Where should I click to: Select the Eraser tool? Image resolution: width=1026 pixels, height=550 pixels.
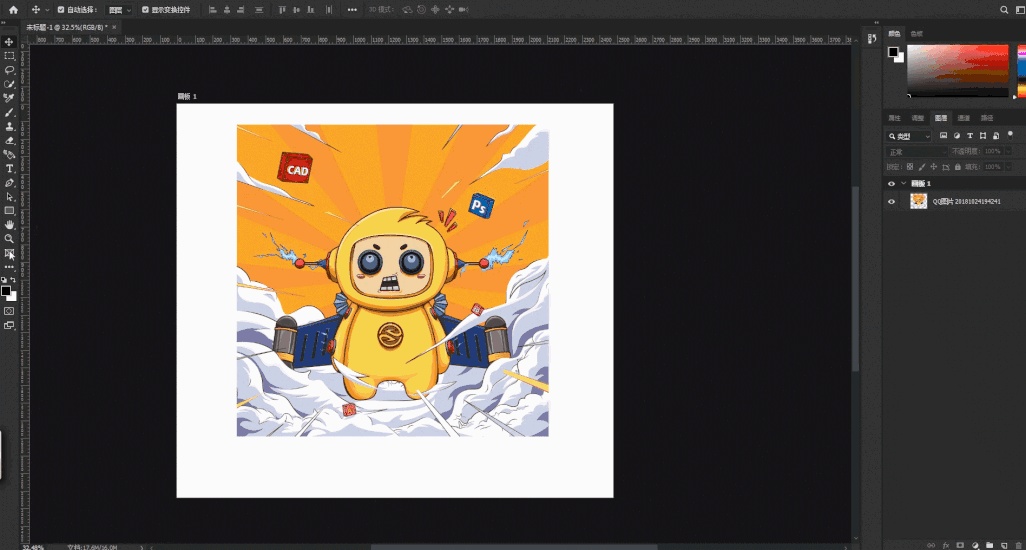coord(9,141)
